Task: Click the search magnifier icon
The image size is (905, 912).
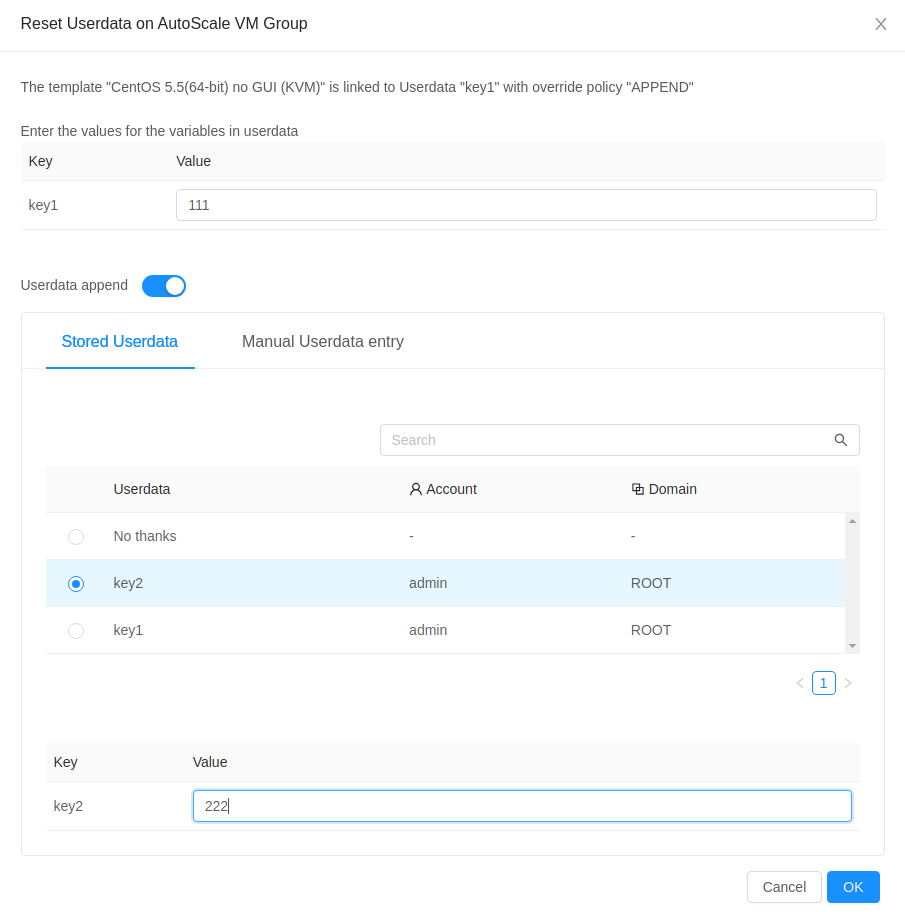Action: 840,440
